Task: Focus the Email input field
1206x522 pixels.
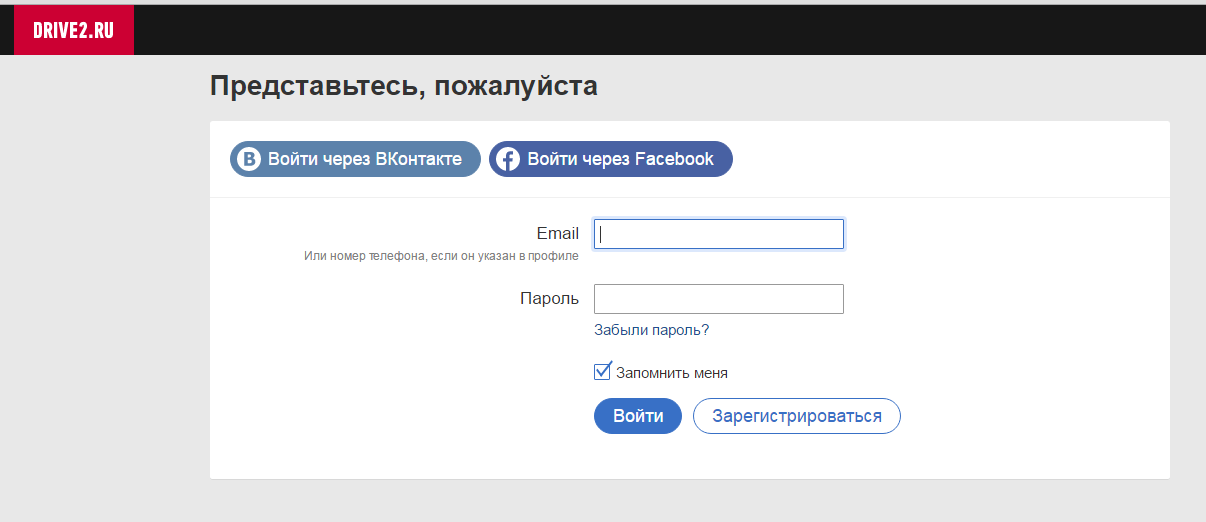Action: (719, 234)
